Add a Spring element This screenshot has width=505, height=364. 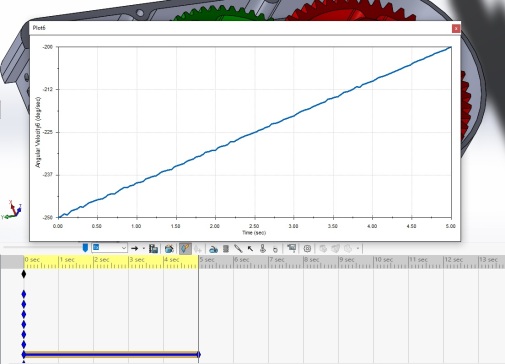[x=226, y=249]
